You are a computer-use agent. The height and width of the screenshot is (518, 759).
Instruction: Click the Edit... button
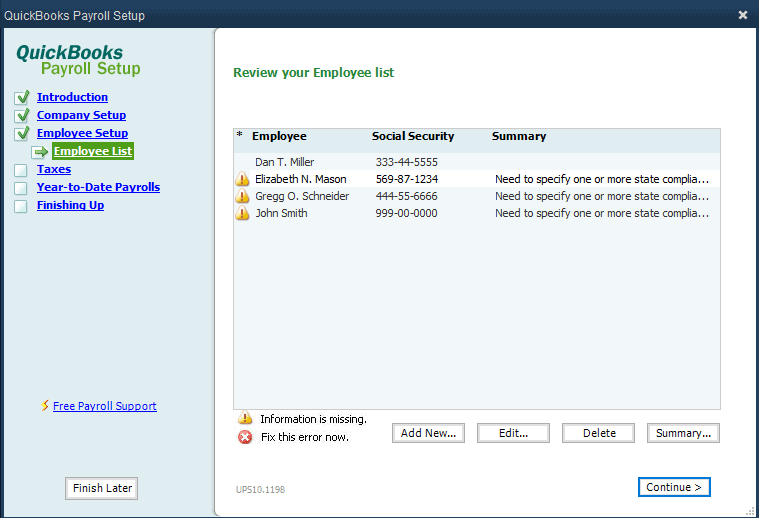[513, 433]
